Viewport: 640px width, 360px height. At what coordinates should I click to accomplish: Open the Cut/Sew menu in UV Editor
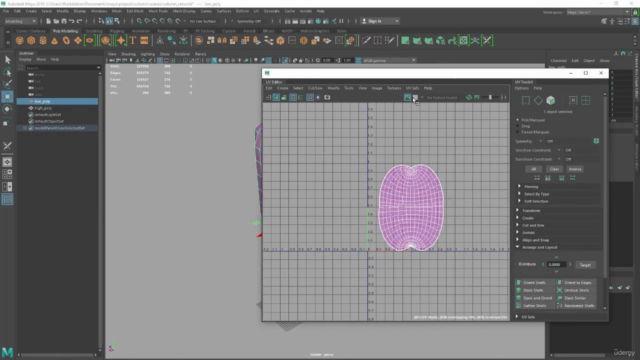(315, 88)
